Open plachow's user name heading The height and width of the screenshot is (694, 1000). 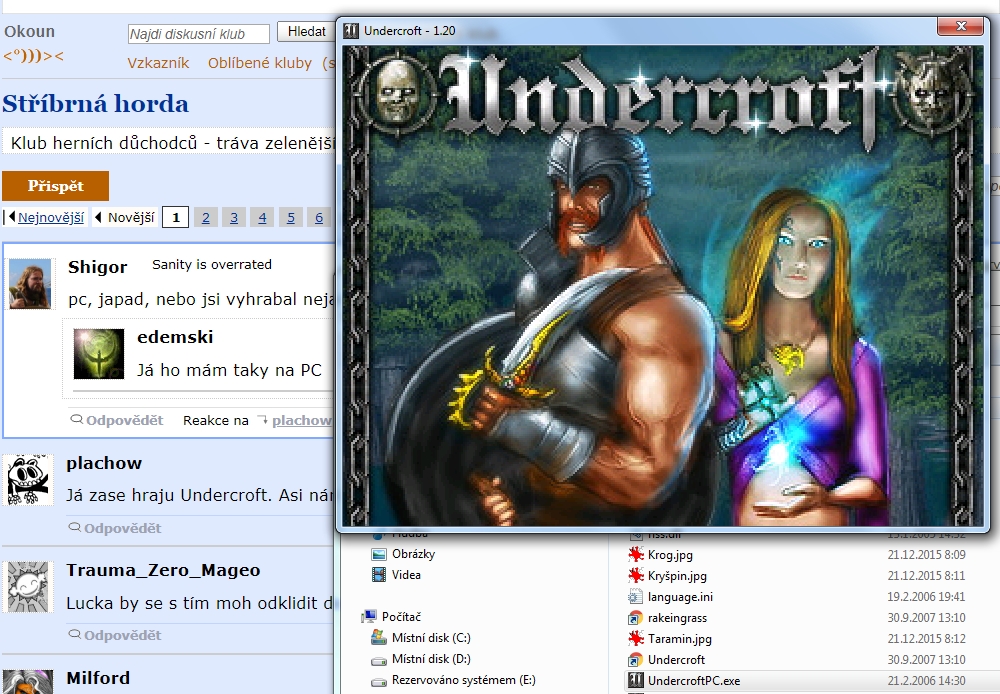coord(104,463)
